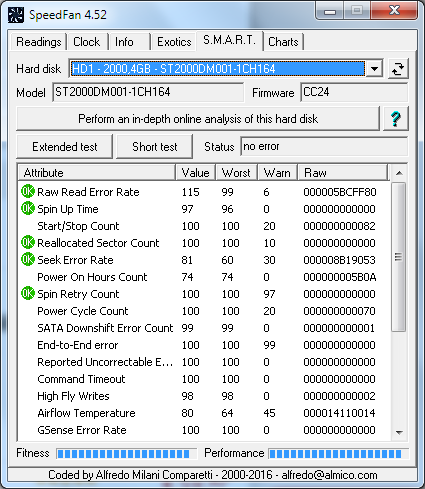Click the refresh hard disk list icon
This screenshot has width=425, height=489.
click(x=398, y=69)
